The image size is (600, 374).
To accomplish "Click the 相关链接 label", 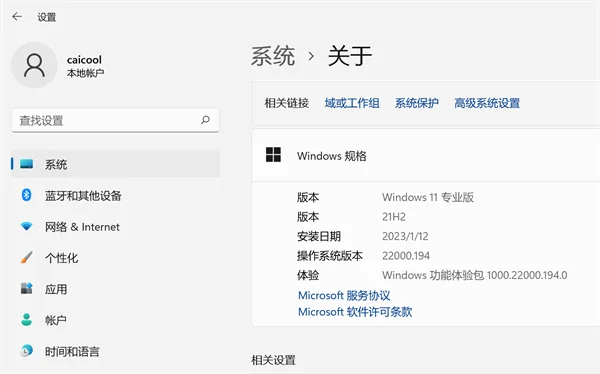I will pyautogui.click(x=287, y=103).
